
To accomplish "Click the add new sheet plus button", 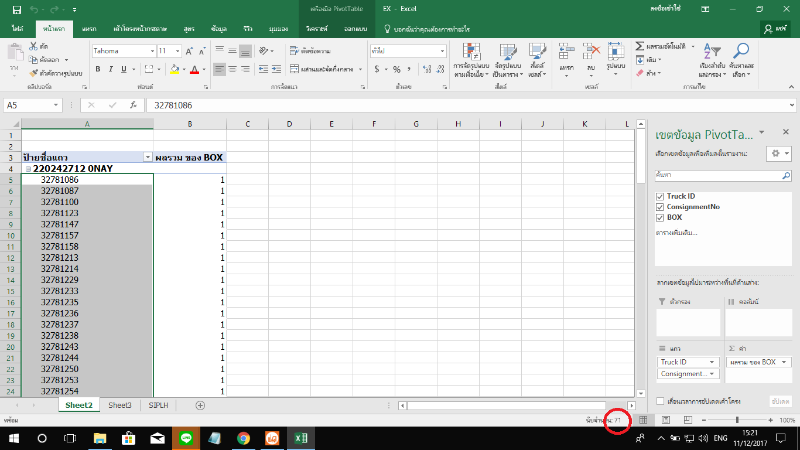I will [x=200, y=405].
